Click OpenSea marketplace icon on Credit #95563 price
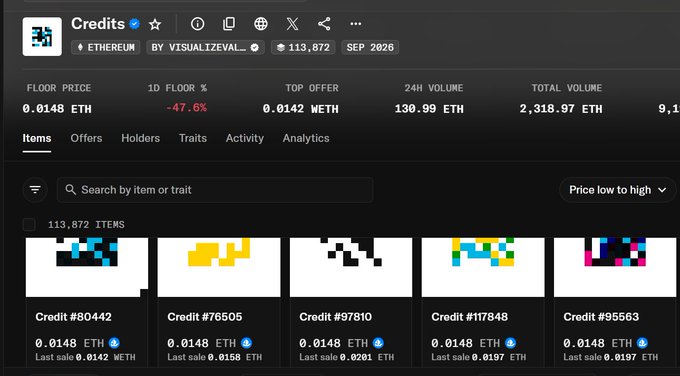 [642, 343]
